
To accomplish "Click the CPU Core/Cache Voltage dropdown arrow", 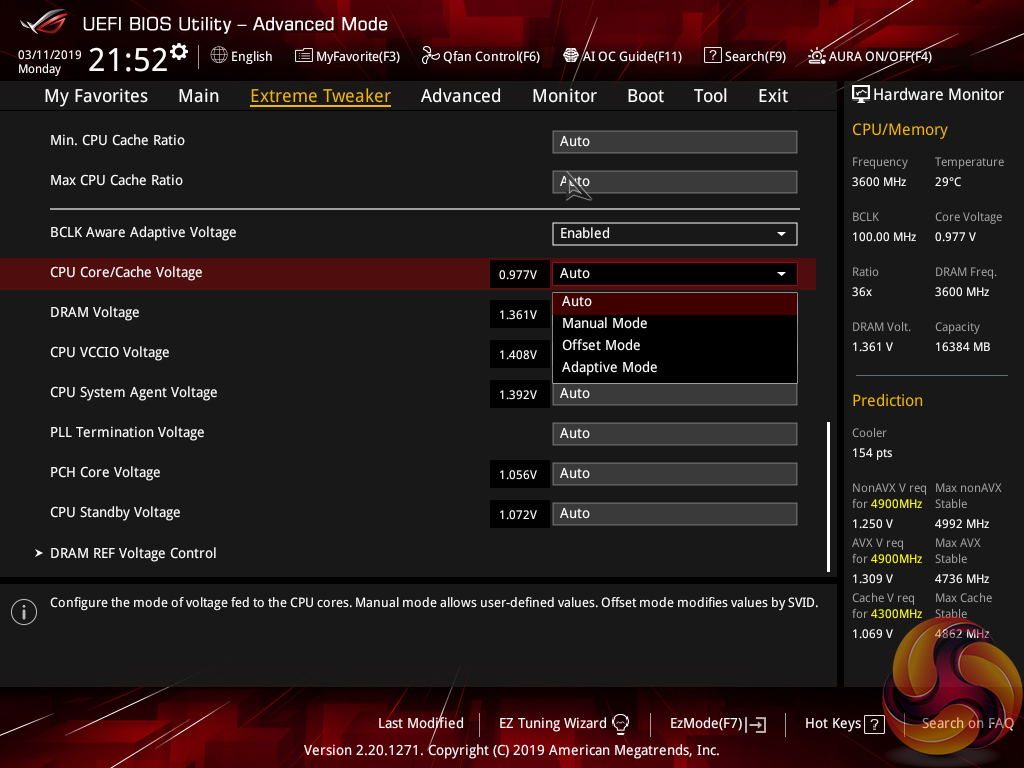I will [x=781, y=274].
